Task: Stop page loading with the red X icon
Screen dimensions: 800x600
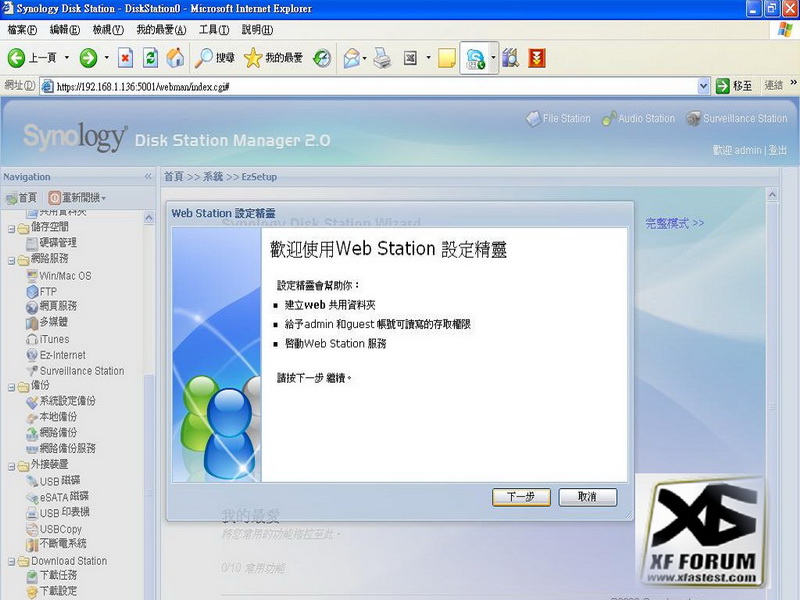Action: [x=125, y=58]
